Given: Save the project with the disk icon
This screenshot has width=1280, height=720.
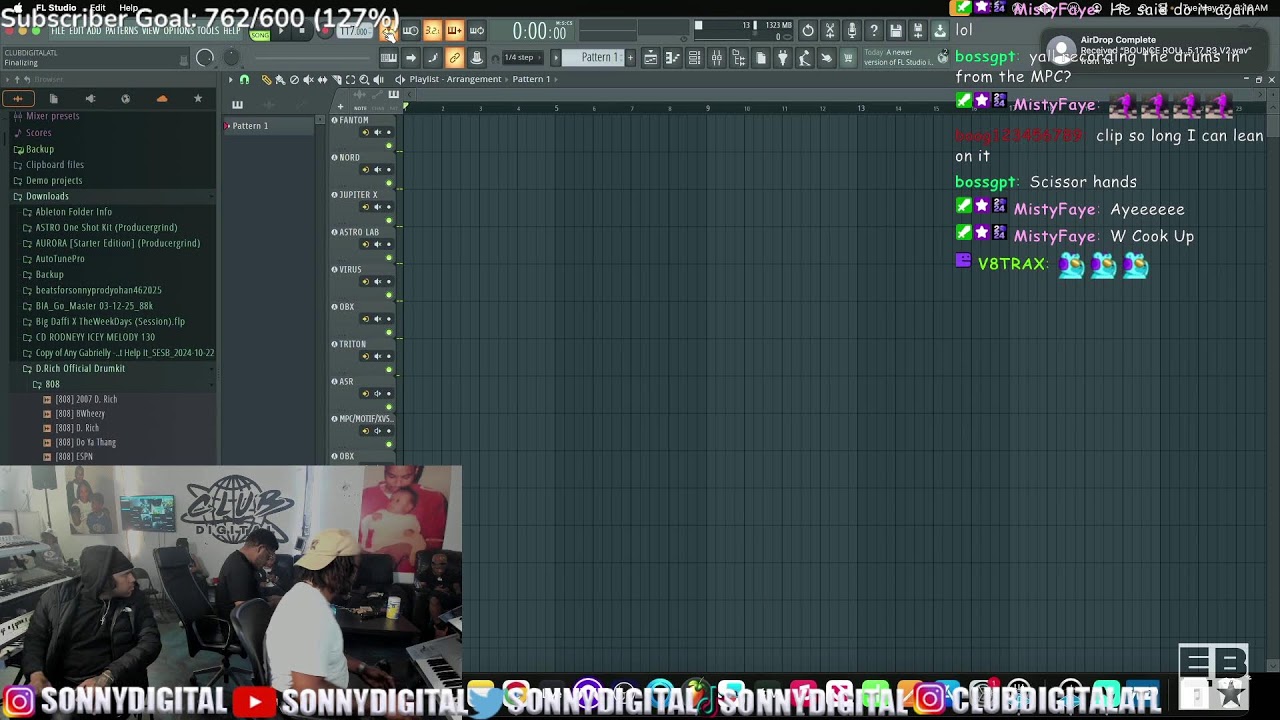Looking at the screenshot, I should tap(896, 30).
